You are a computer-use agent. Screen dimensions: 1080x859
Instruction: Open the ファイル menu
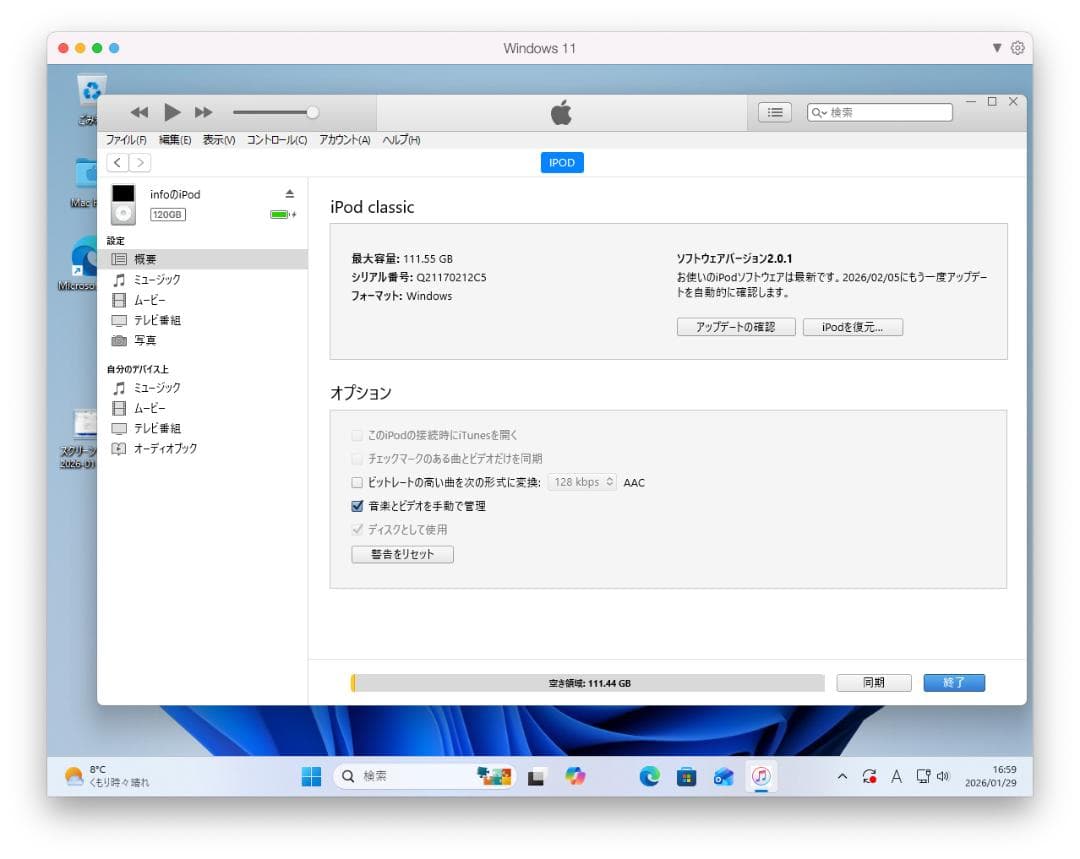click(125, 140)
